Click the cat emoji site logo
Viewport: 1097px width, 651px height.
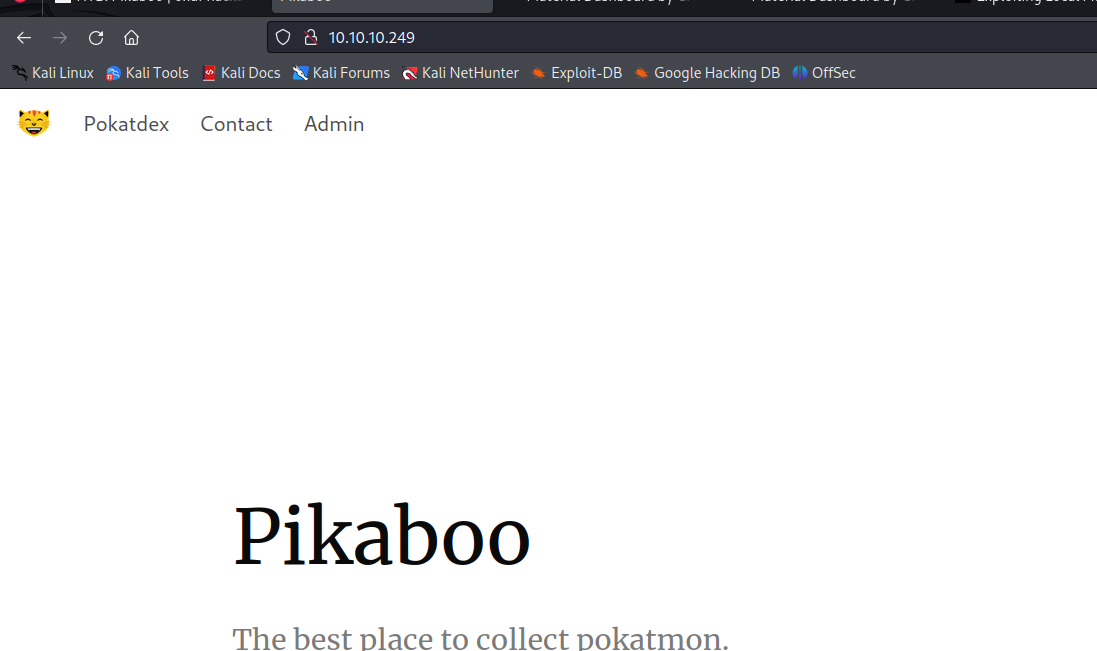click(34, 124)
